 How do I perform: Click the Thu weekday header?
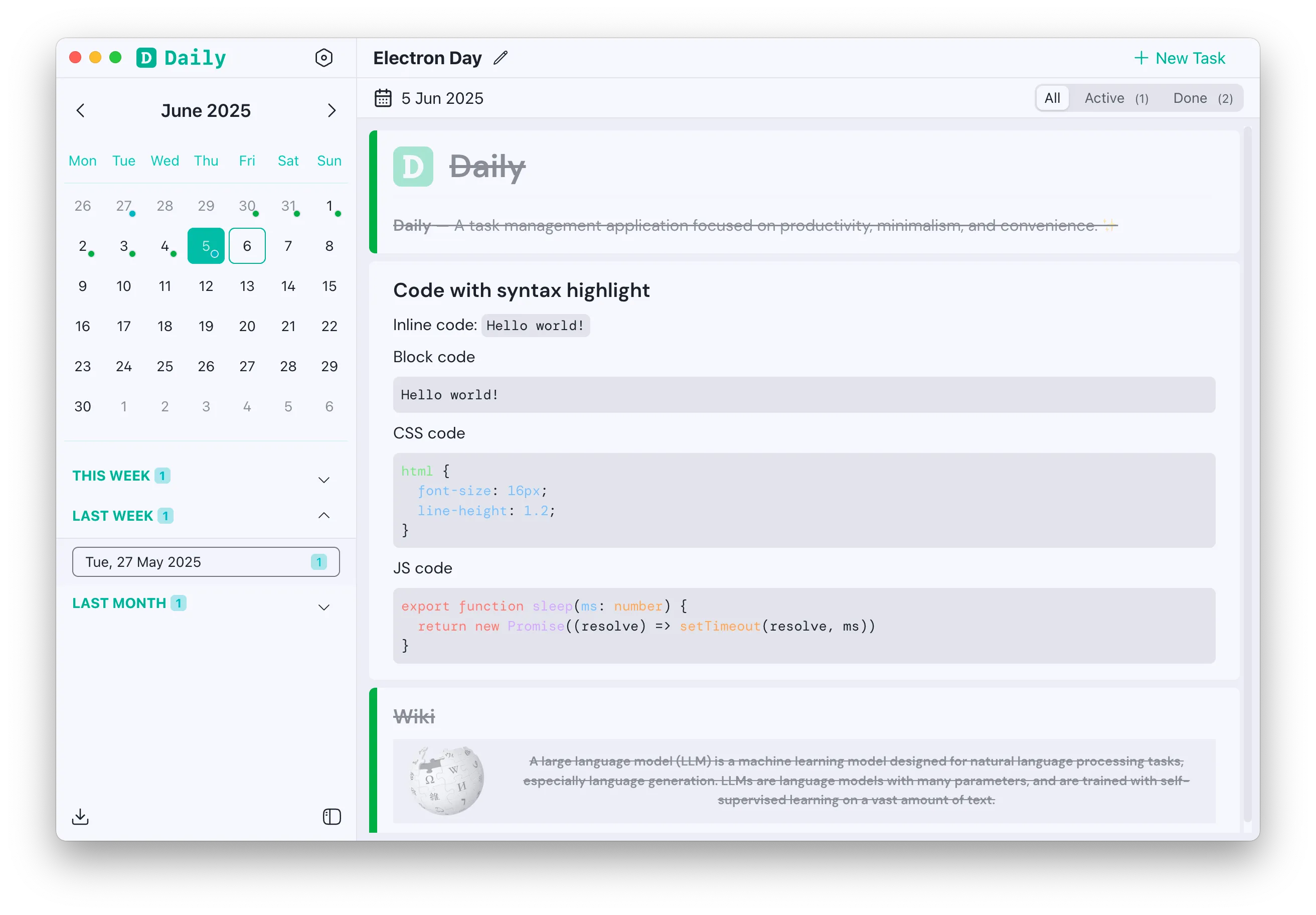(206, 161)
